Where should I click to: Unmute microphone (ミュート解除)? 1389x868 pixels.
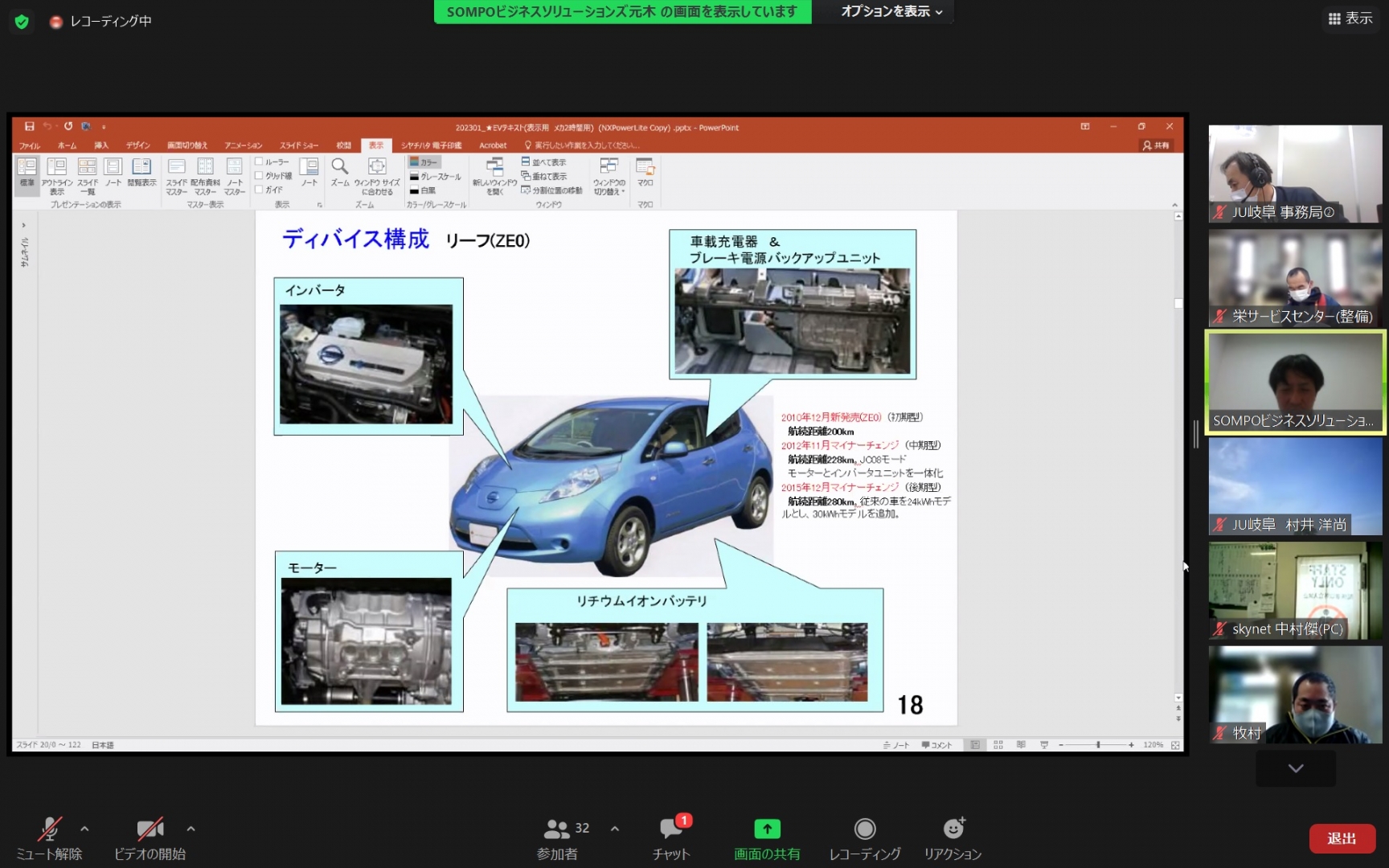click(49, 838)
